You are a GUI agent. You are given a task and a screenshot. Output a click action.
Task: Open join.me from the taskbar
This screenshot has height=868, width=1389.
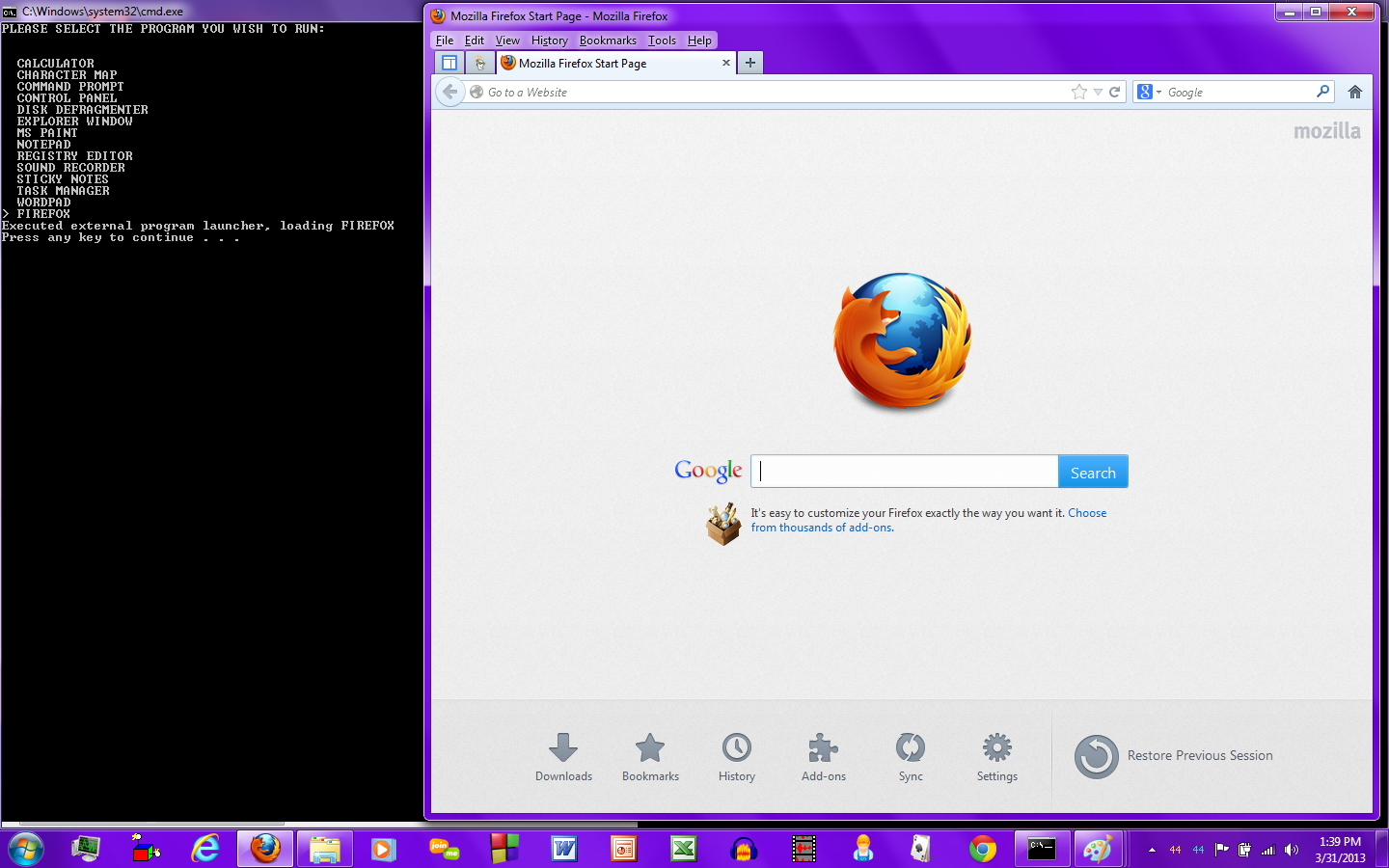[x=445, y=849]
